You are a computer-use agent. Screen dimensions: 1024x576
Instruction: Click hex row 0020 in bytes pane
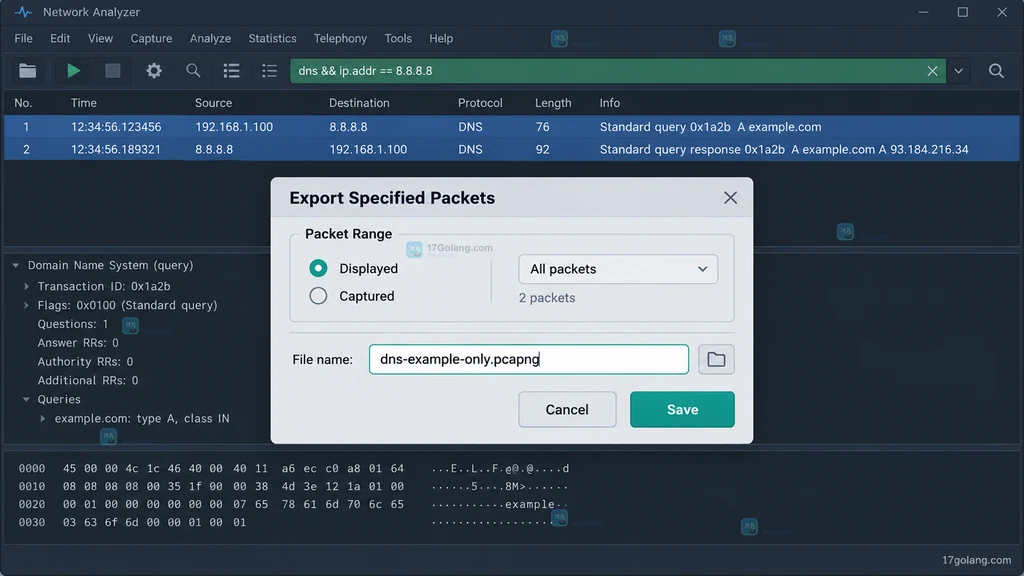click(294, 504)
